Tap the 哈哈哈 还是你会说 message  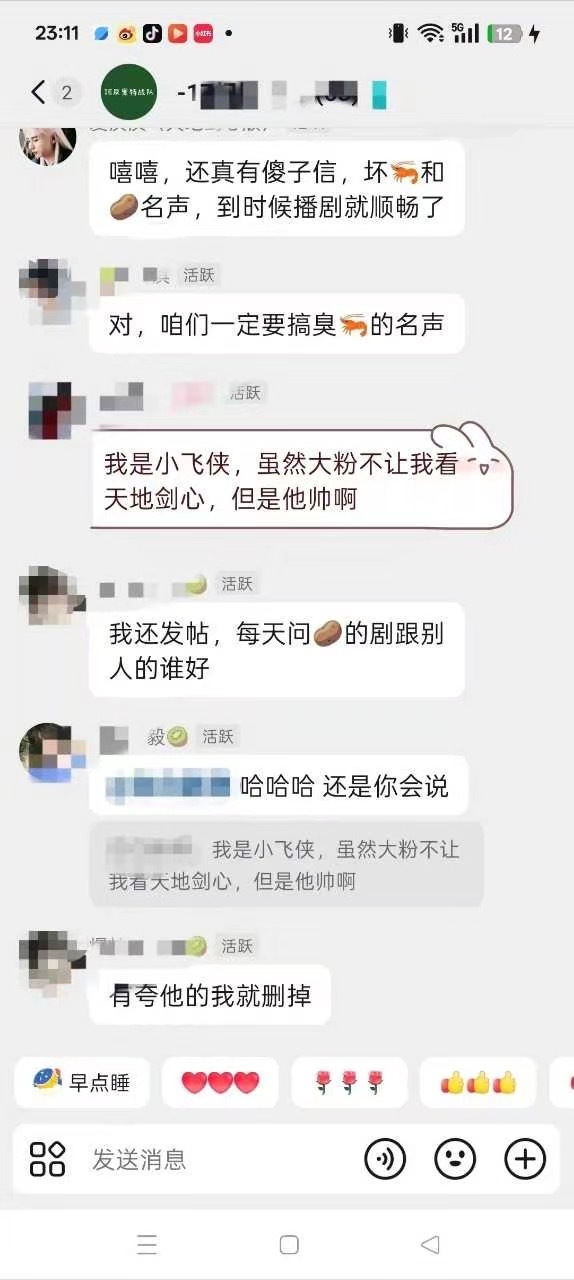pos(278,785)
